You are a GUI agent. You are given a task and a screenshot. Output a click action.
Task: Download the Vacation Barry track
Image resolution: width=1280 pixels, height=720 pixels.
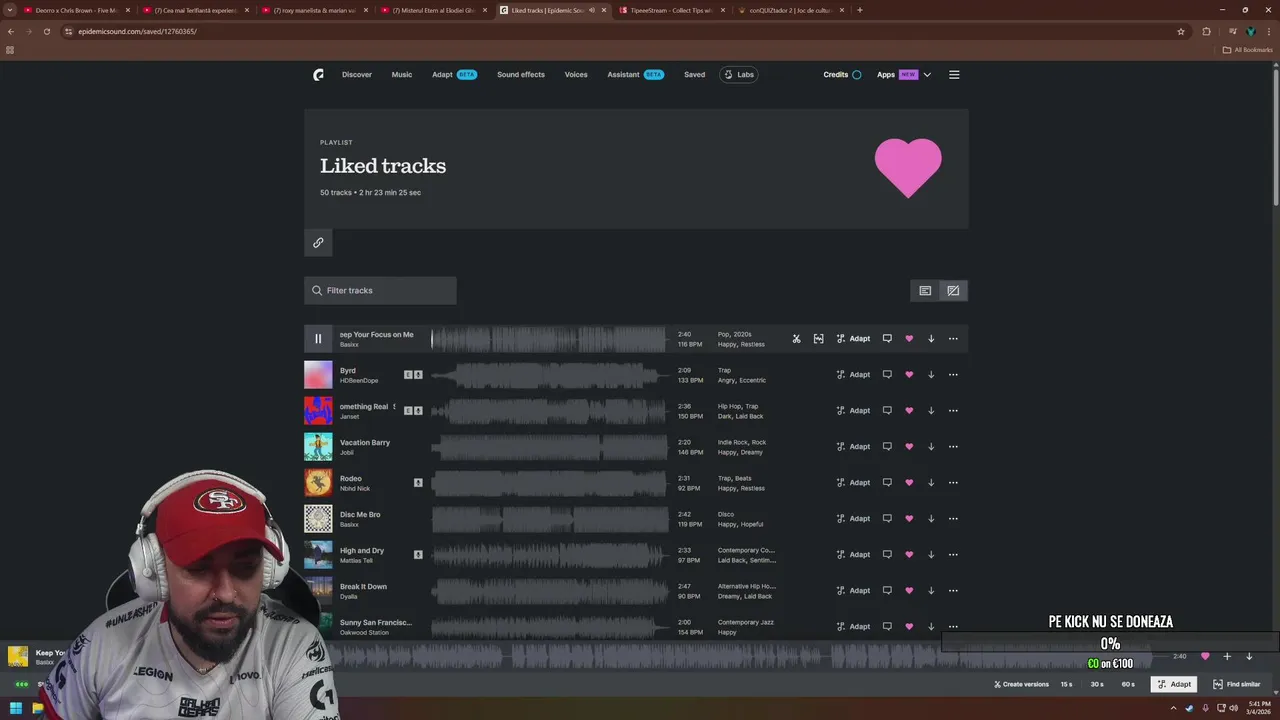point(931,447)
